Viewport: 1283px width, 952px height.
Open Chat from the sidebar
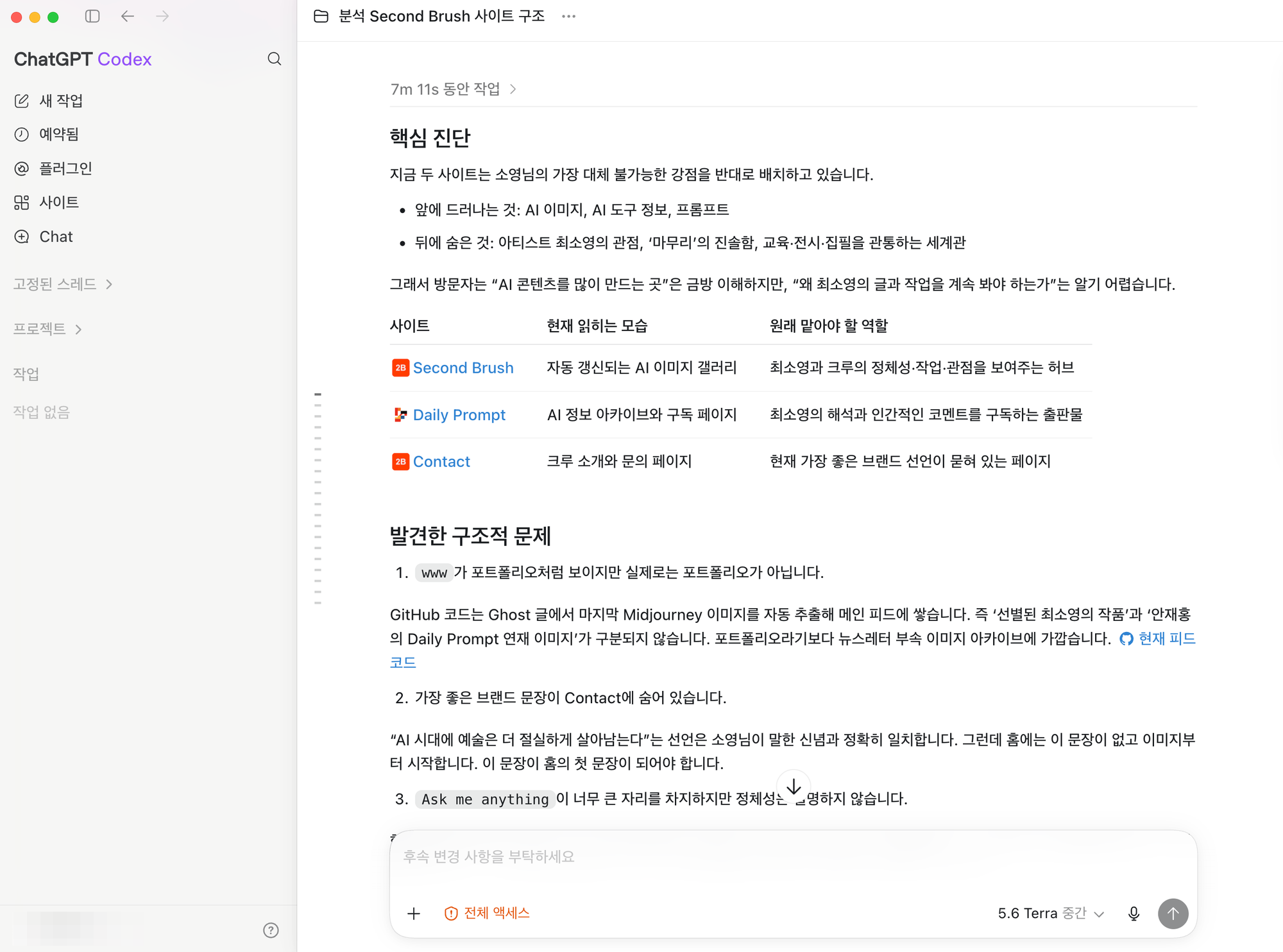pos(44,237)
